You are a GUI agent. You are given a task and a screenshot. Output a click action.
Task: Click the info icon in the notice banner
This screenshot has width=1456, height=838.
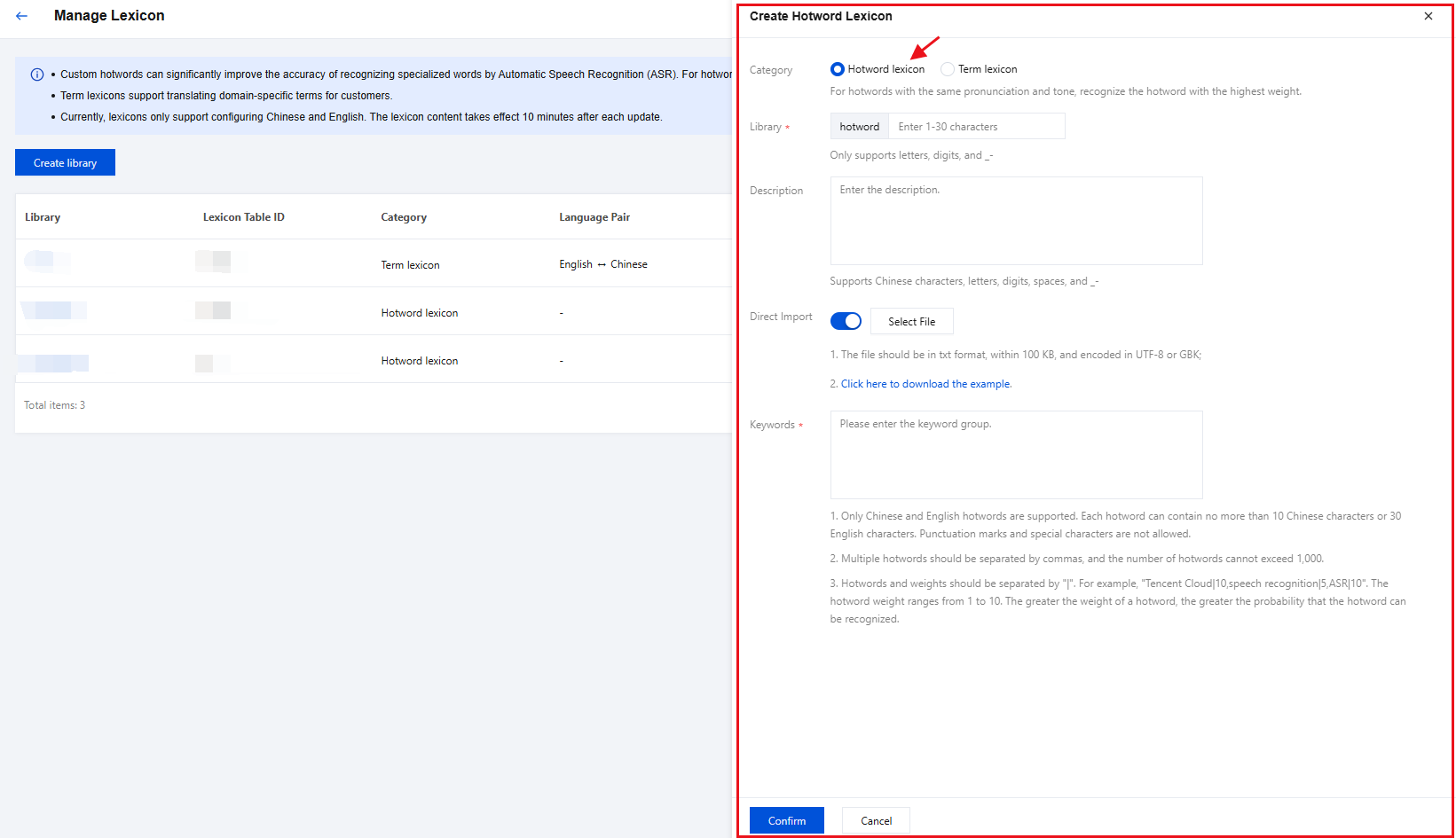coord(37,74)
